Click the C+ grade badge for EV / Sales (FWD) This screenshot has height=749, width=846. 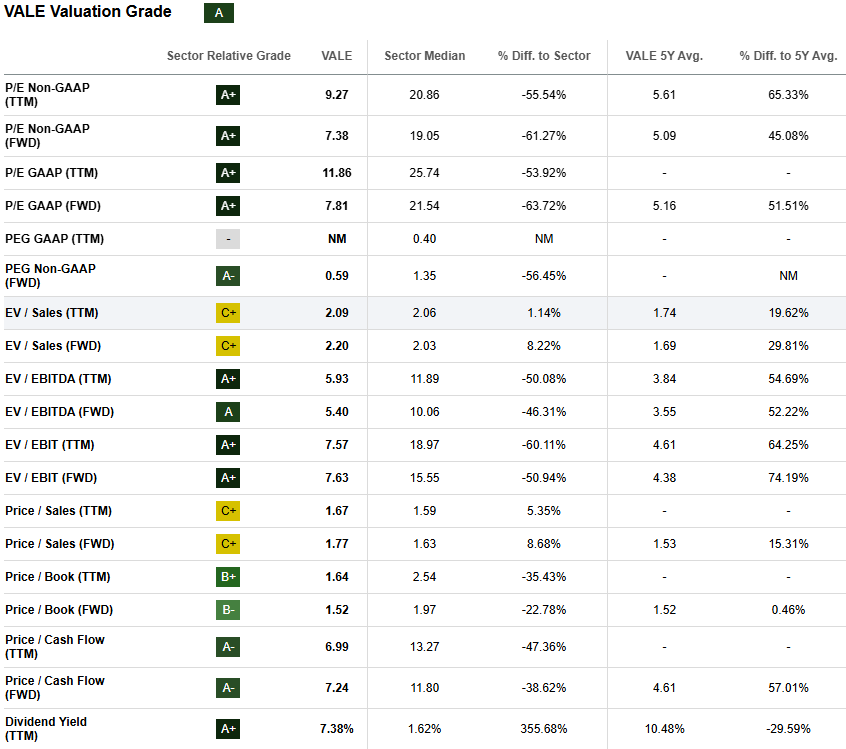(x=228, y=346)
